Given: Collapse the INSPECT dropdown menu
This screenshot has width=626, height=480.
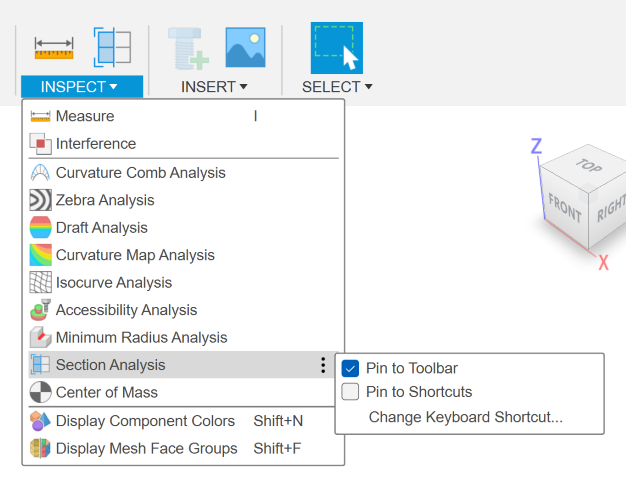Looking at the screenshot, I should coord(81,86).
